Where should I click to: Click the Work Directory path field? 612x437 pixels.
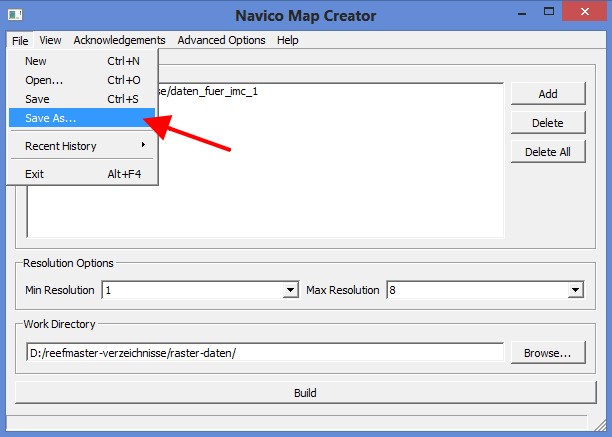click(264, 353)
